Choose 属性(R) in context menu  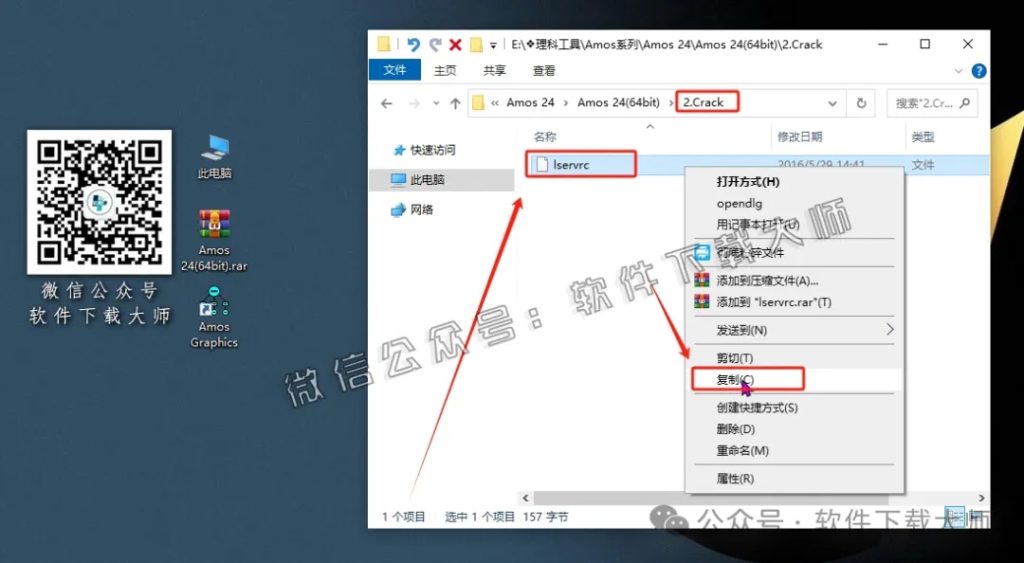(x=794, y=479)
